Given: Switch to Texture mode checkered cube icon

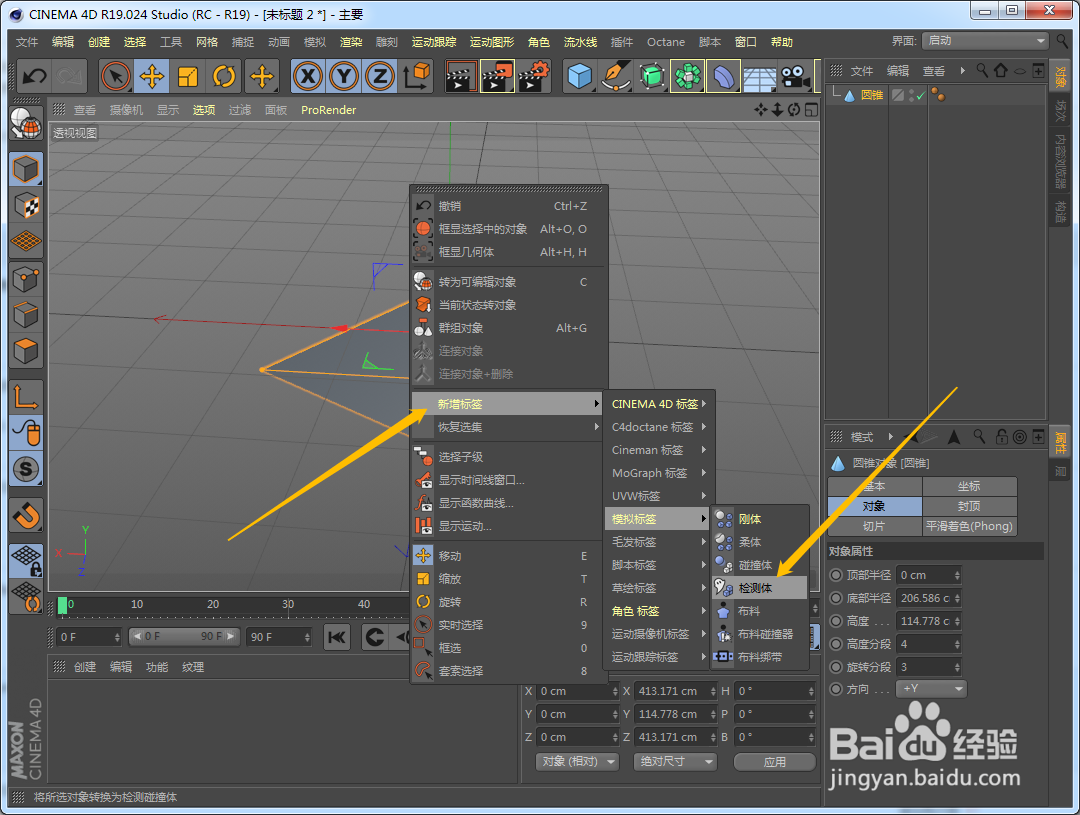Looking at the screenshot, I should click(x=26, y=205).
